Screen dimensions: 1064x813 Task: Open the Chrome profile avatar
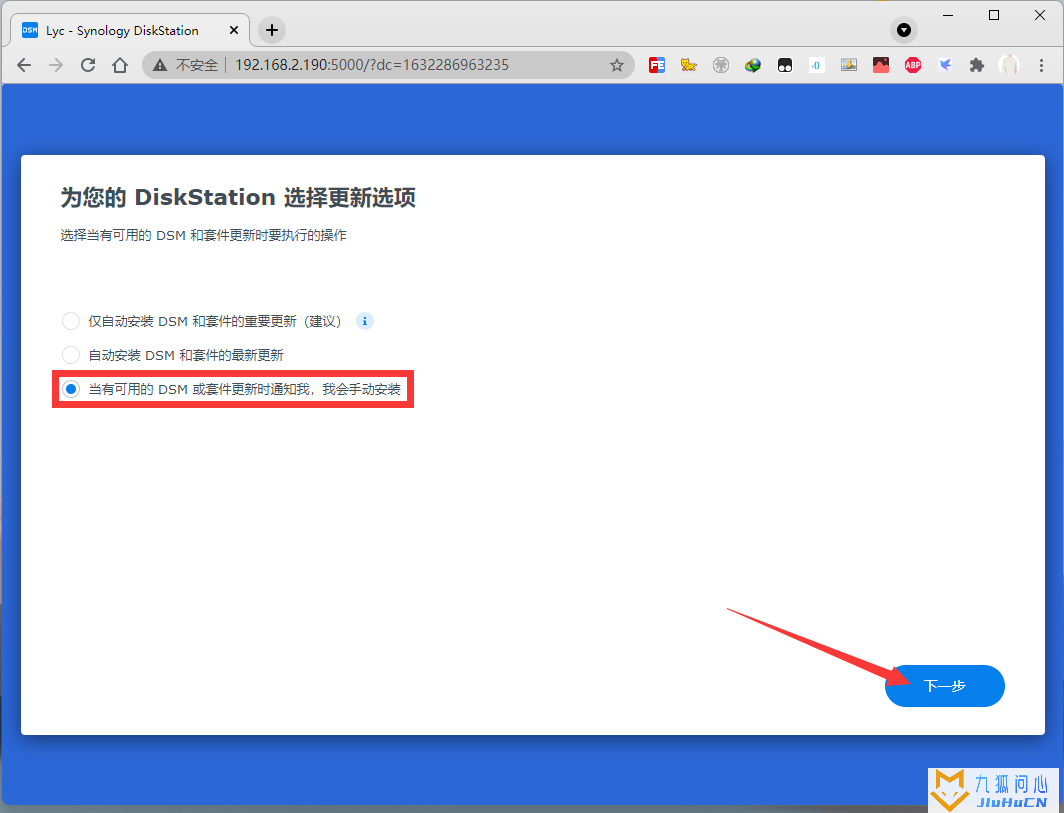pos(1009,65)
